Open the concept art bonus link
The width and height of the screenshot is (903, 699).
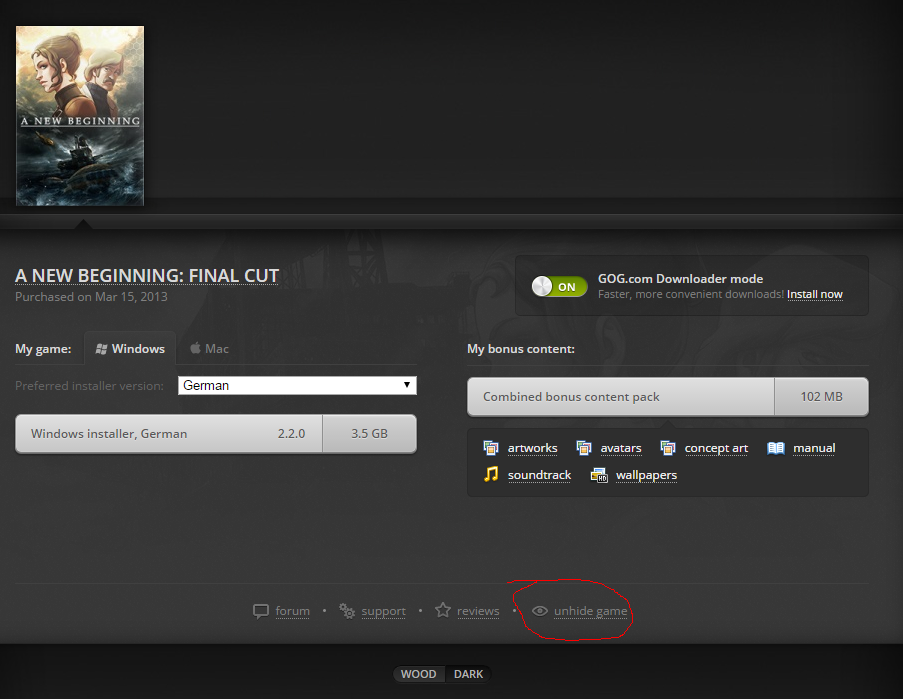point(716,448)
